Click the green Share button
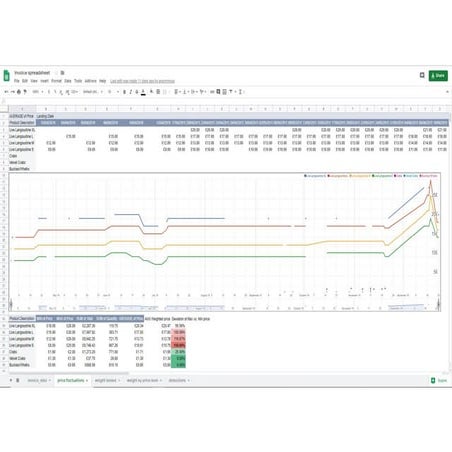The image size is (452, 452). pos(438,76)
